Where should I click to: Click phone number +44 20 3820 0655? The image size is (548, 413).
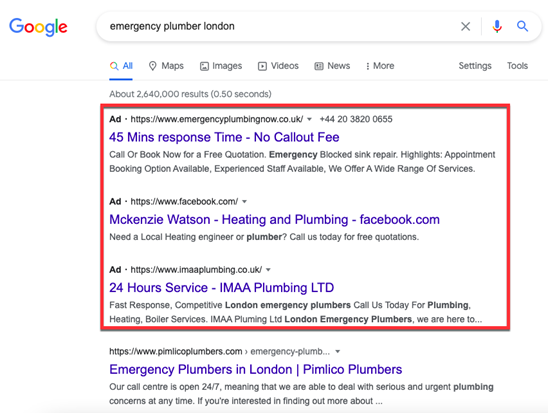click(x=356, y=119)
